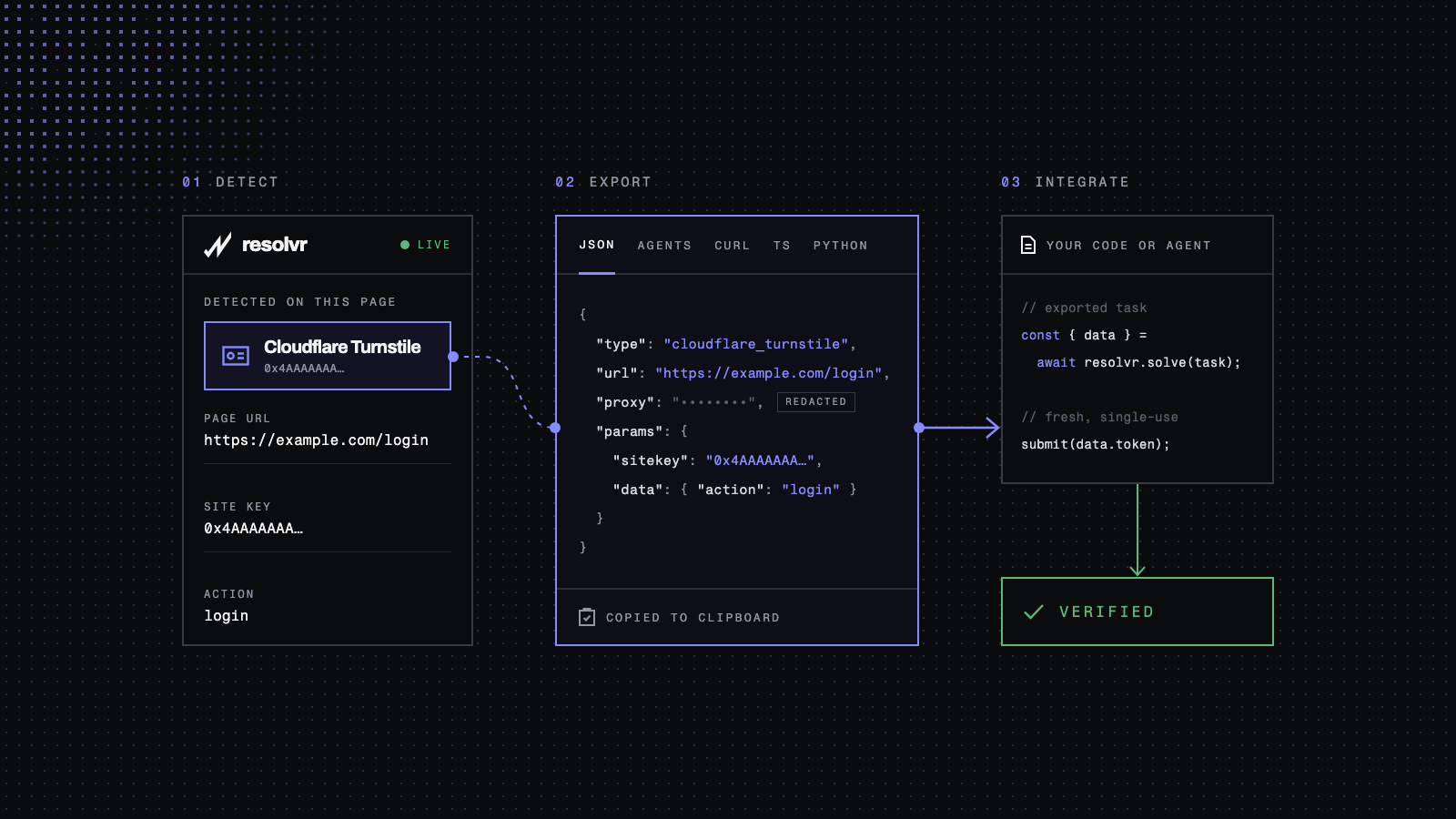This screenshot has width=1456, height=819.
Task: Click the login action value
Action: click(x=227, y=616)
